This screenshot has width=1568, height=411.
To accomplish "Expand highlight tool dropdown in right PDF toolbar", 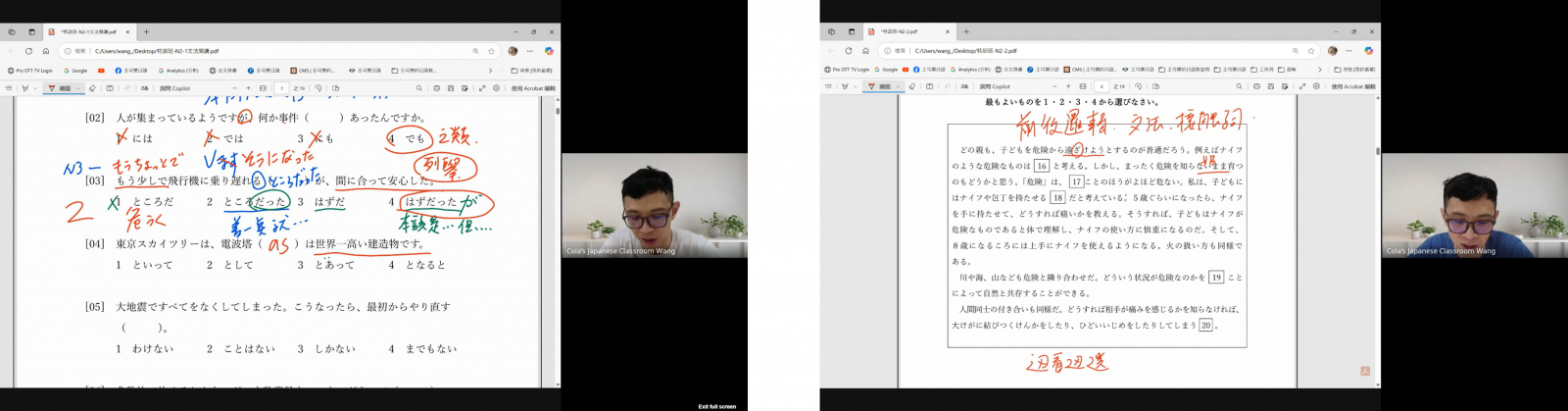I will pyautogui.click(x=857, y=86).
